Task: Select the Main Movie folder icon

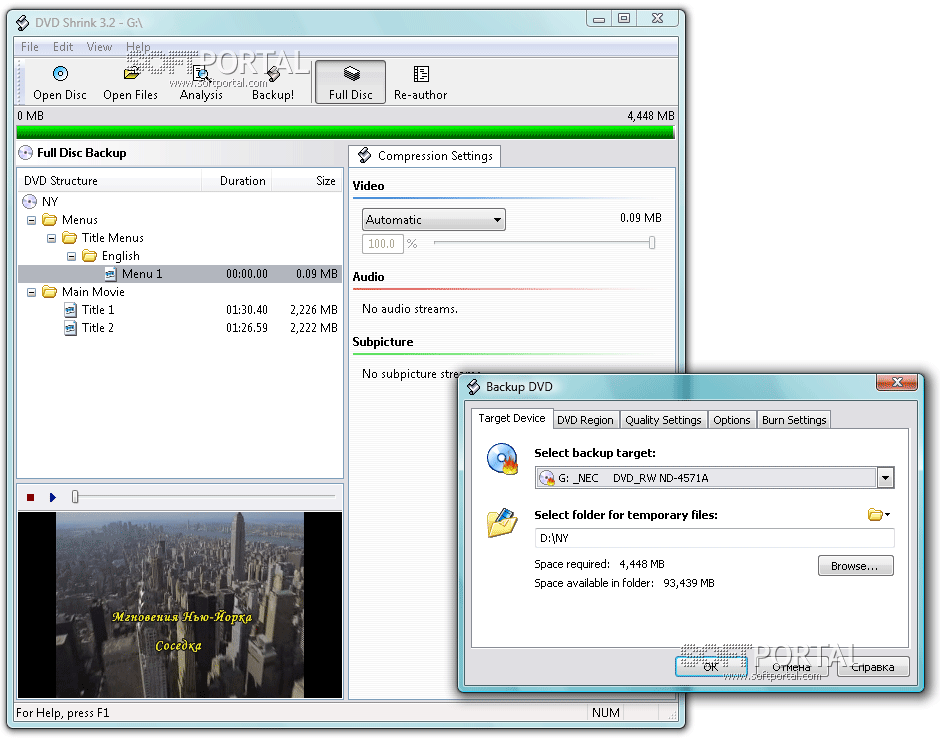Action: (50, 292)
